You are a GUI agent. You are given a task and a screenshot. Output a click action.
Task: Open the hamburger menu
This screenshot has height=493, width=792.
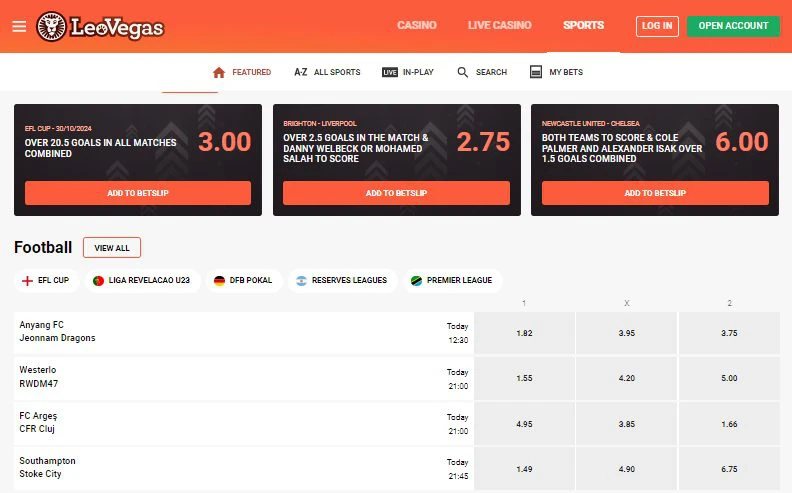click(x=19, y=26)
